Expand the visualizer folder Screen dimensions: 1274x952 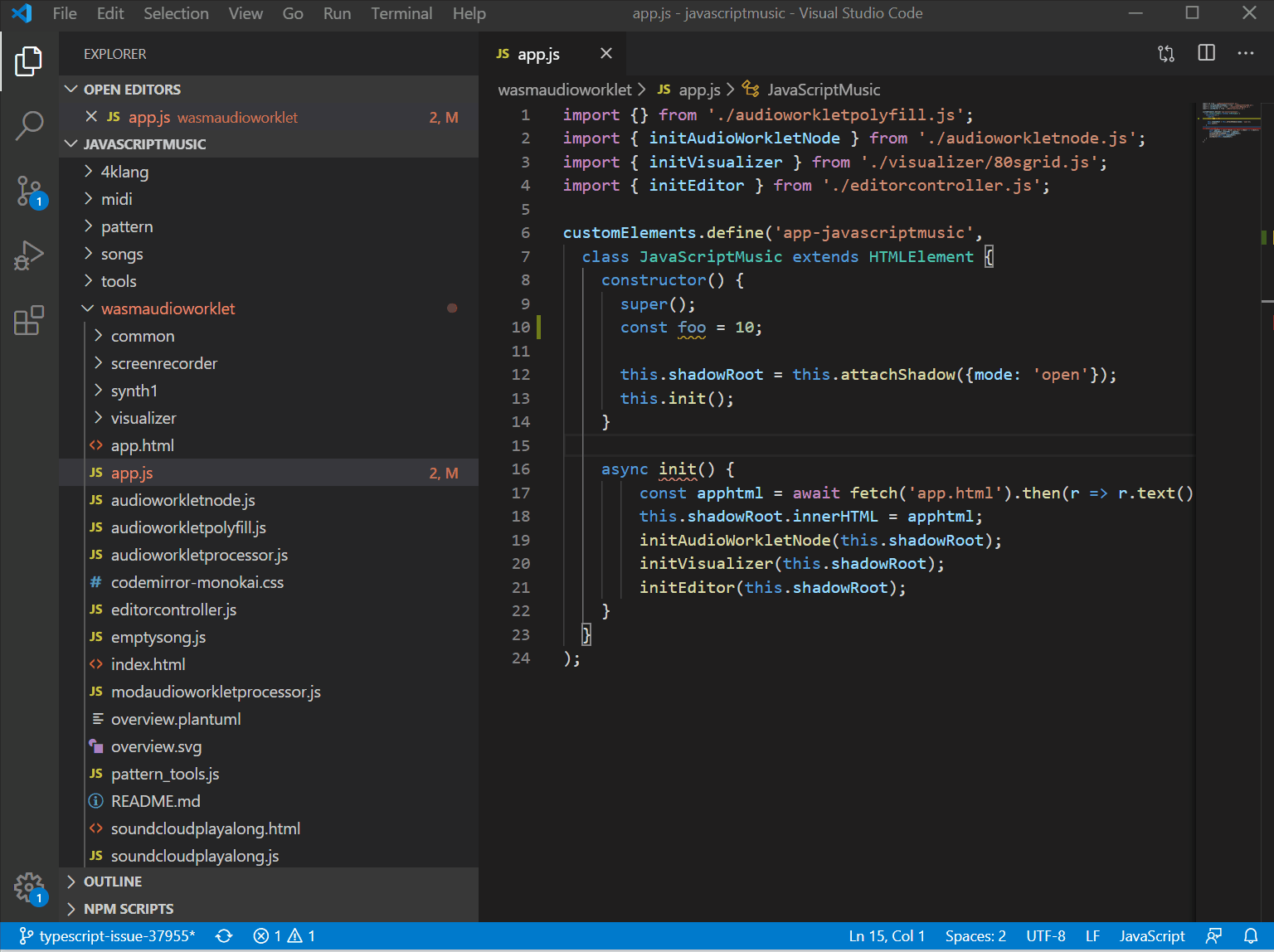tap(269, 418)
